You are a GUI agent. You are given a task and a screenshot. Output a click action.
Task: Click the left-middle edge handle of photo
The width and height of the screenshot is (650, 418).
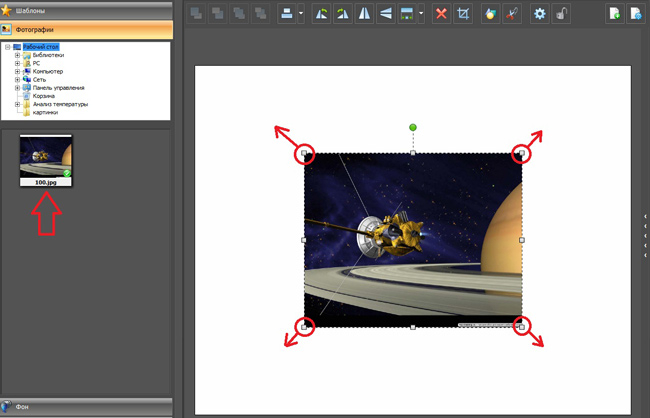tap(304, 240)
